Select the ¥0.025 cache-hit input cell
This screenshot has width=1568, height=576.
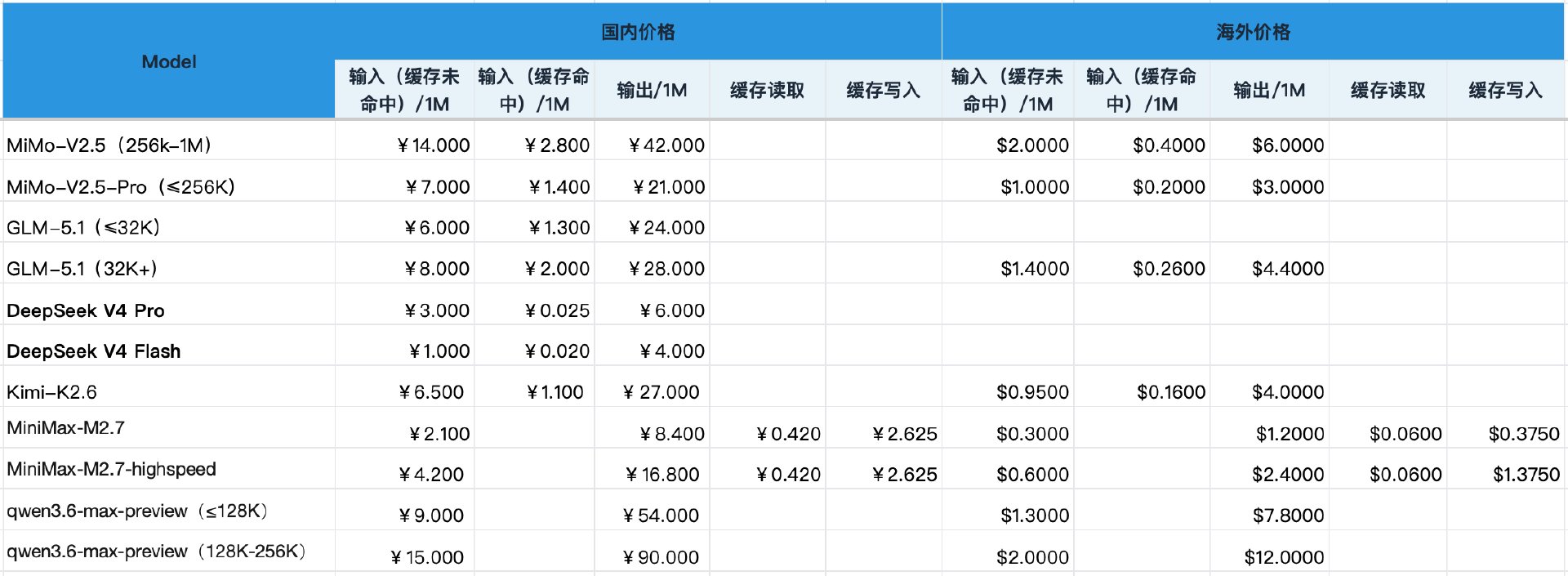click(557, 310)
